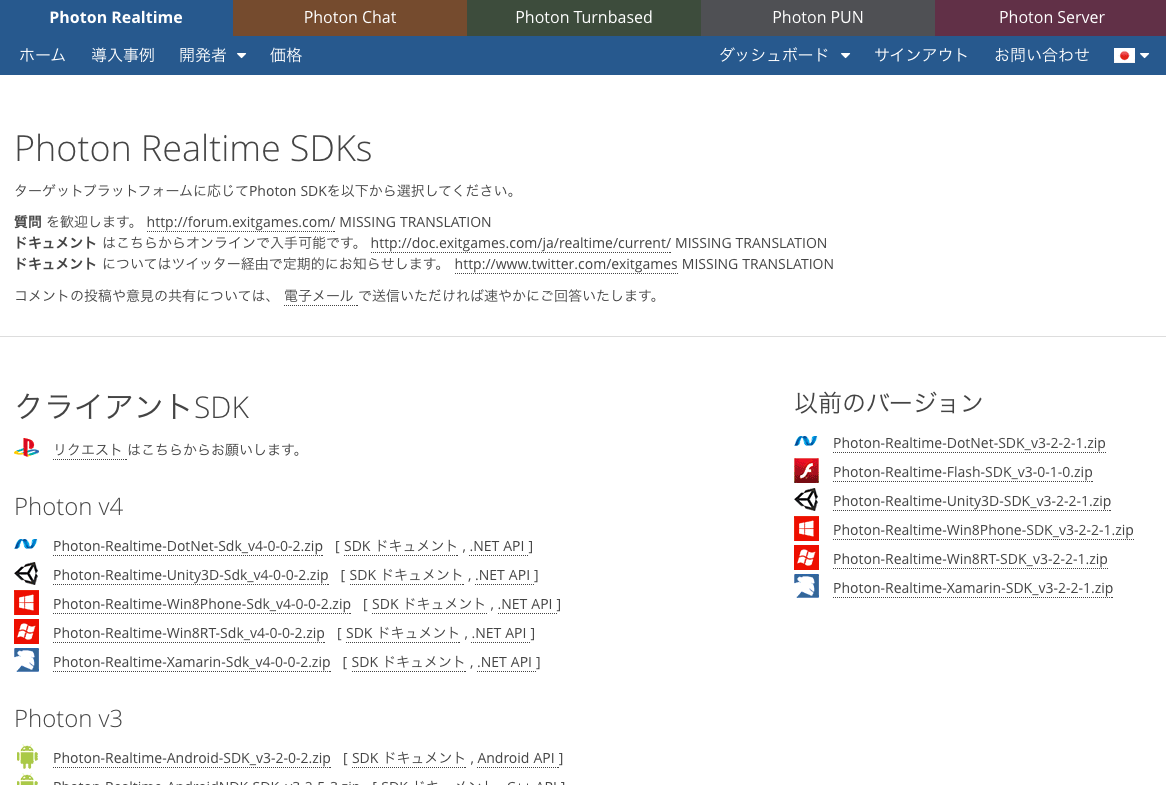The image size is (1166, 785).
Task: Open .NET API link for the DotNet v4 SDK
Action: pos(498,546)
